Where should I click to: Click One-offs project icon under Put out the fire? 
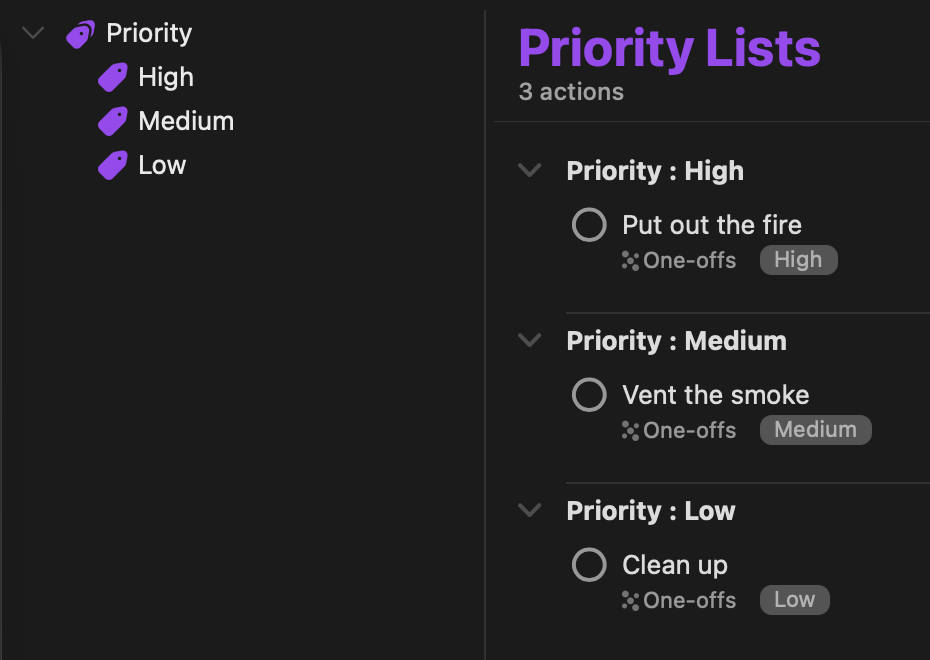point(630,261)
